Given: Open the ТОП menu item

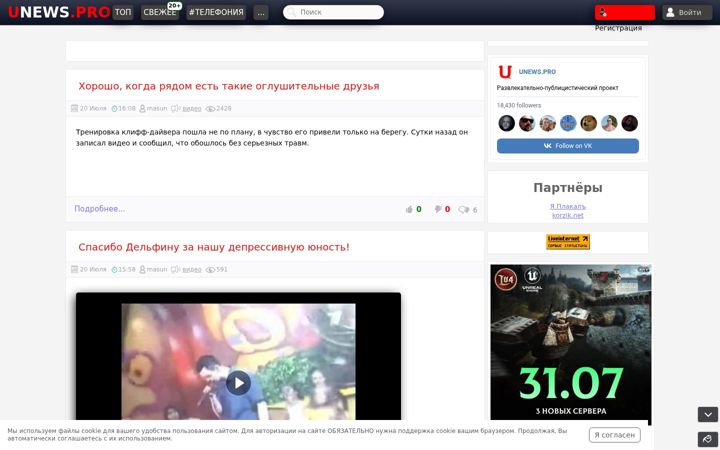Looking at the screenshot, I should pos(123,12).
